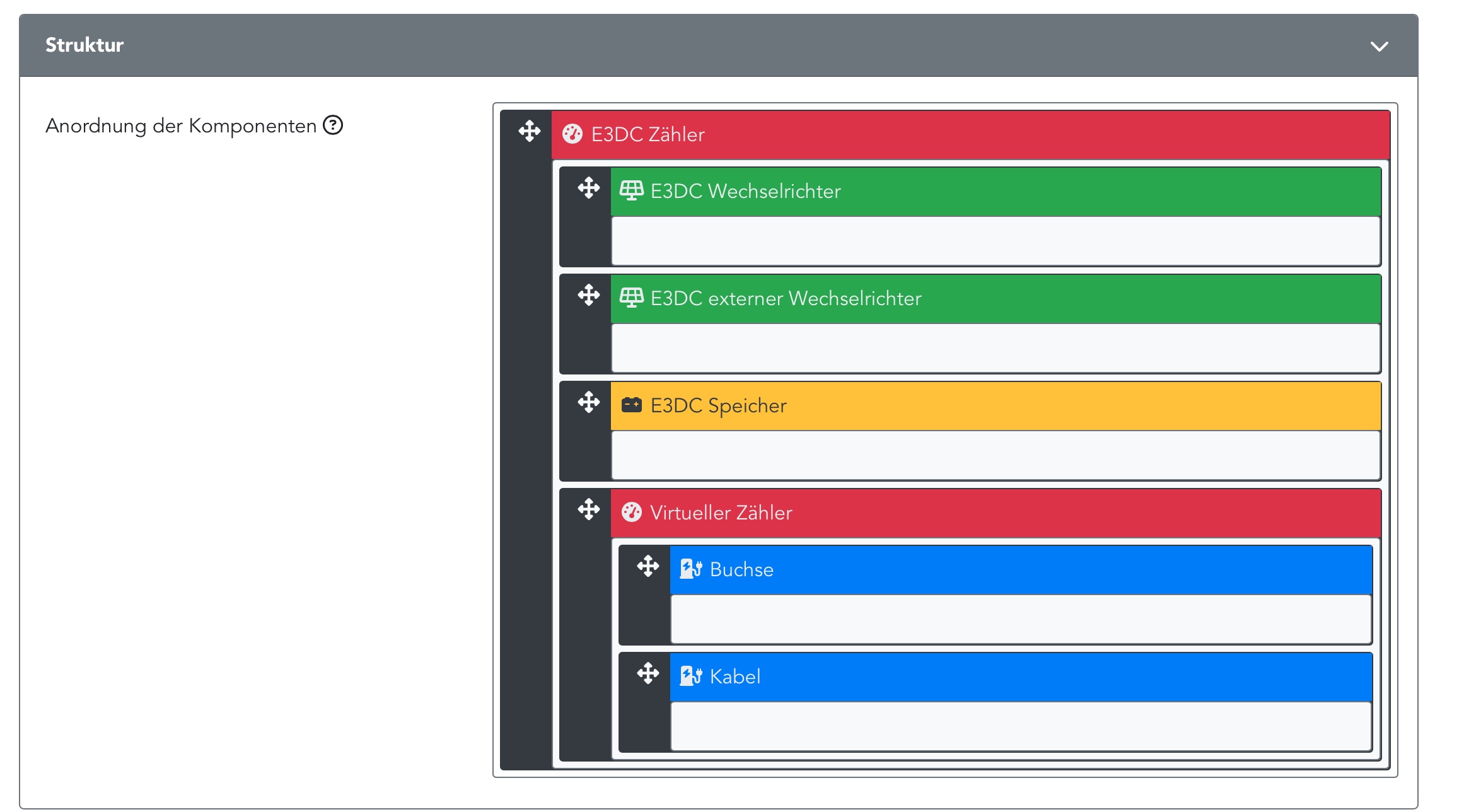This screenshot has height=812, width=1464.
Task: Click empty drop area under Buchse
Action: (x=1020, y=619)
